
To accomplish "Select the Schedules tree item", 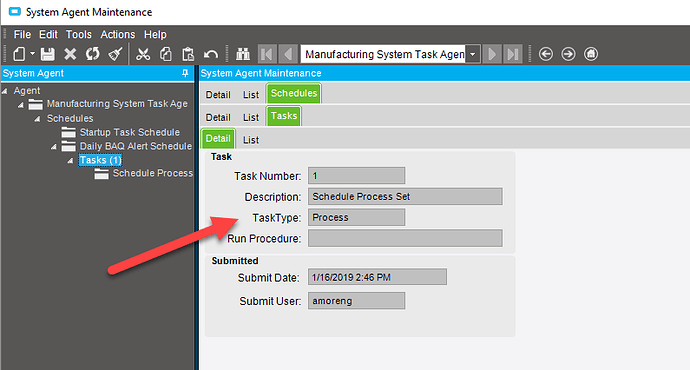I will 70,118.
